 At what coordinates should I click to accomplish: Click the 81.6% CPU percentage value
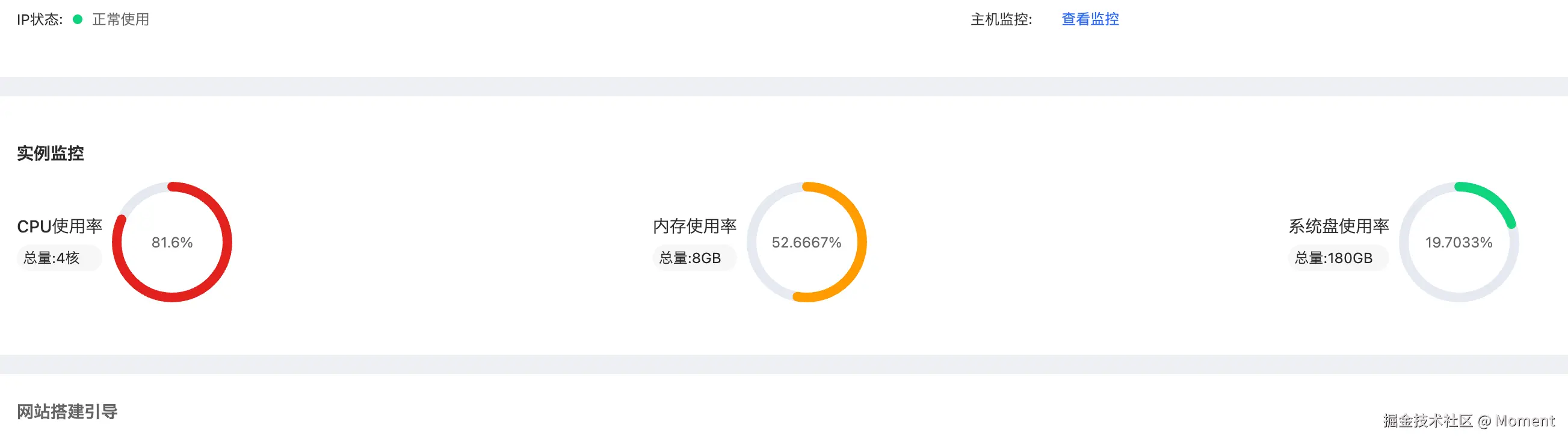172,242
